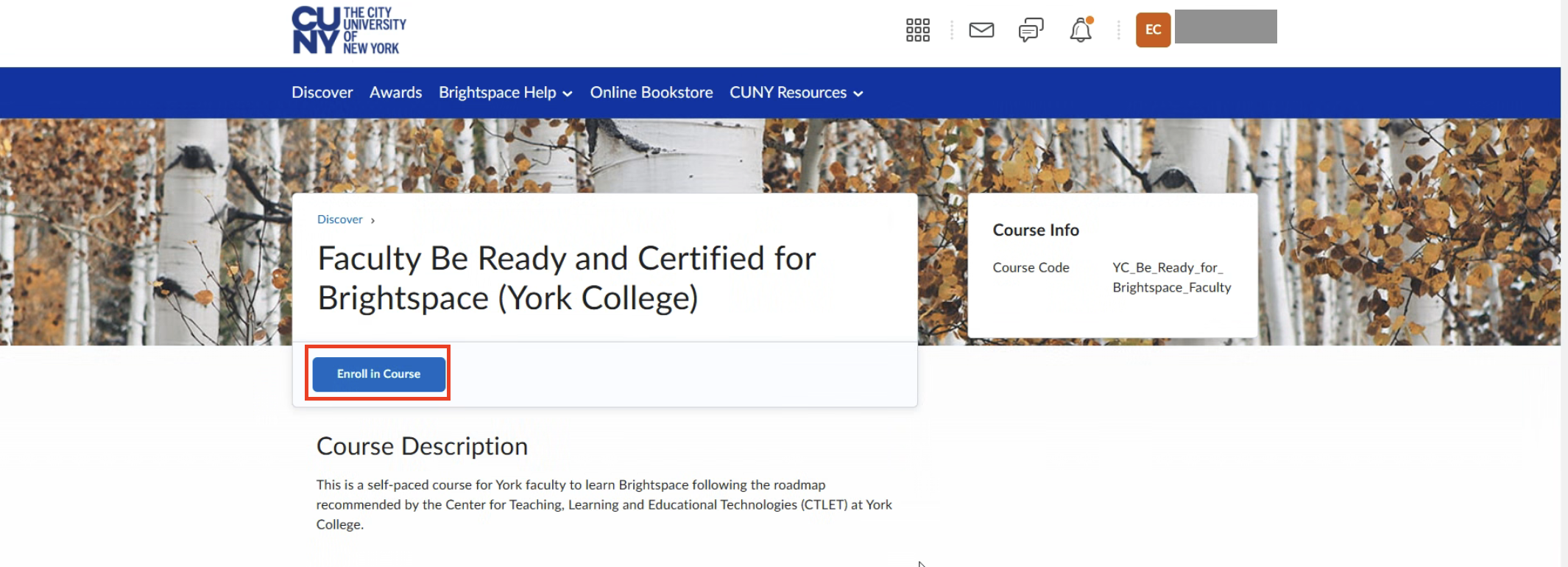Click the Enroll in Course button
The height and width of the screenshot is (567, 1568).
coord(378,374)
